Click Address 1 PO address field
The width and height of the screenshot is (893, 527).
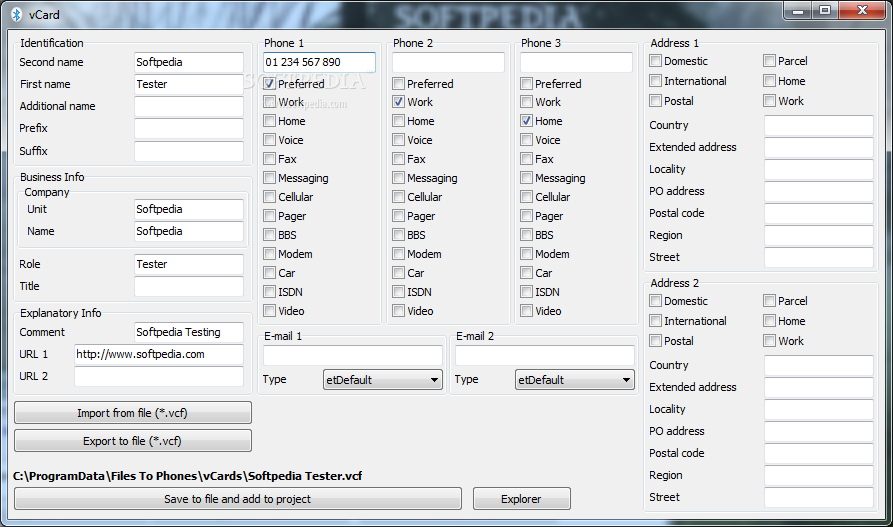tap(818, 191)
